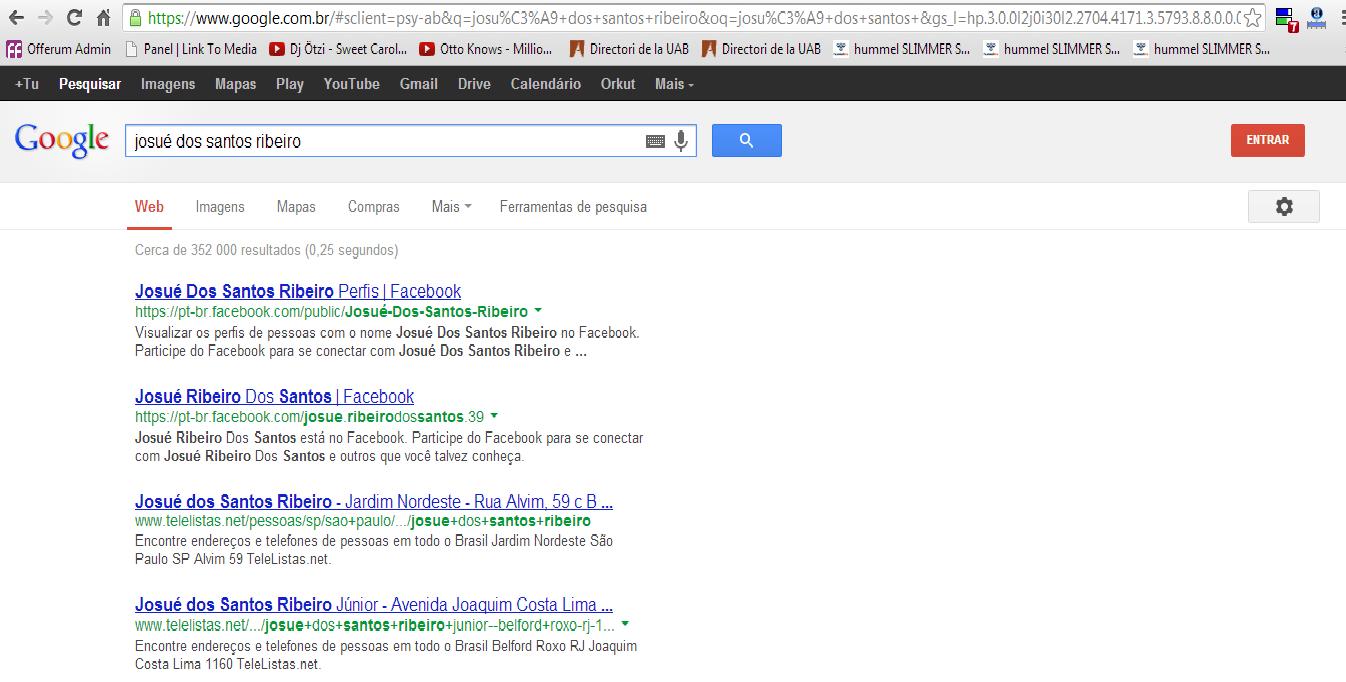
Task: Open arrow menu beside second Facebook URL
Action: [494, 416]
